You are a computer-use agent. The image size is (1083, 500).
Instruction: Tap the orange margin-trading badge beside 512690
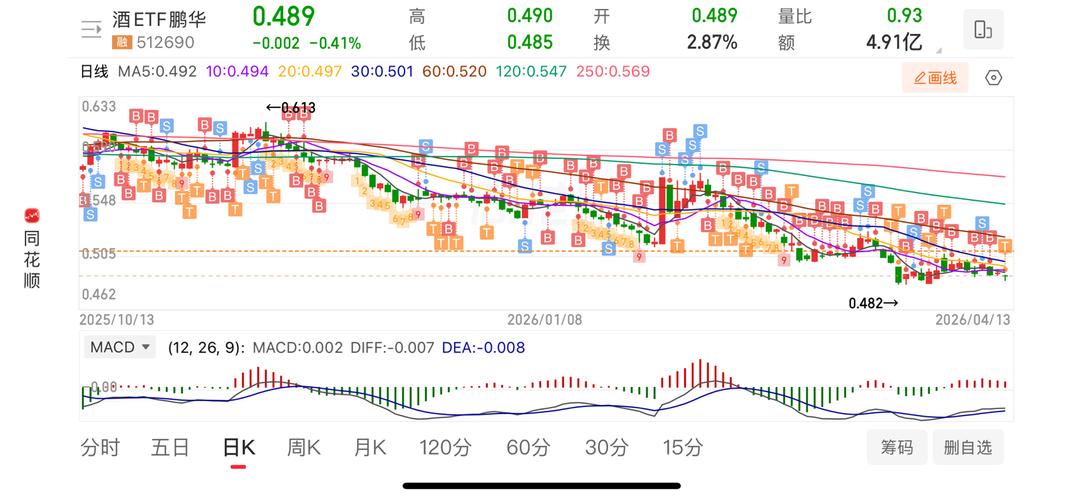[122, 43]
